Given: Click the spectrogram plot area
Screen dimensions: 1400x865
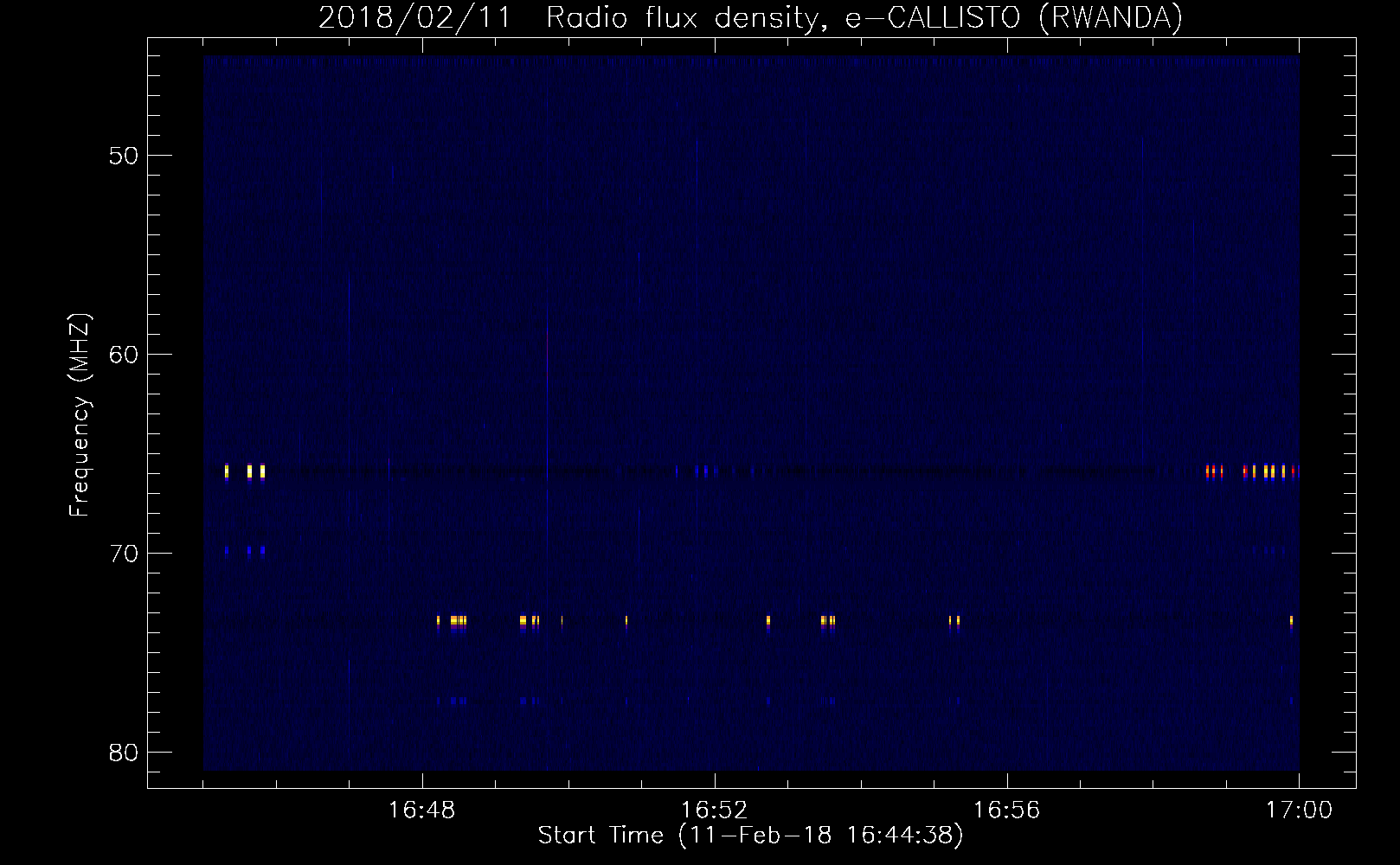Looking at the screenshot, I should click(751, 413).
